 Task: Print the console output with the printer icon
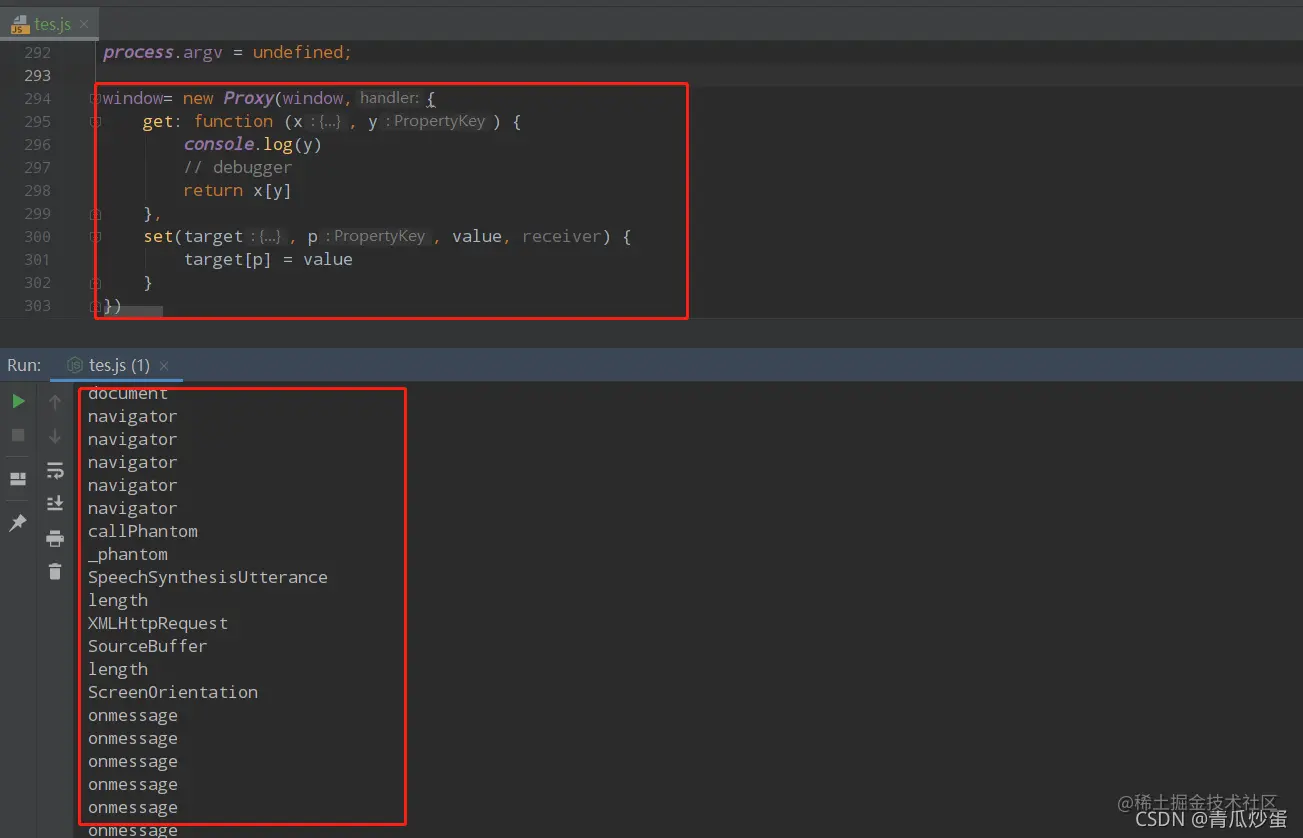pos(55,539)
